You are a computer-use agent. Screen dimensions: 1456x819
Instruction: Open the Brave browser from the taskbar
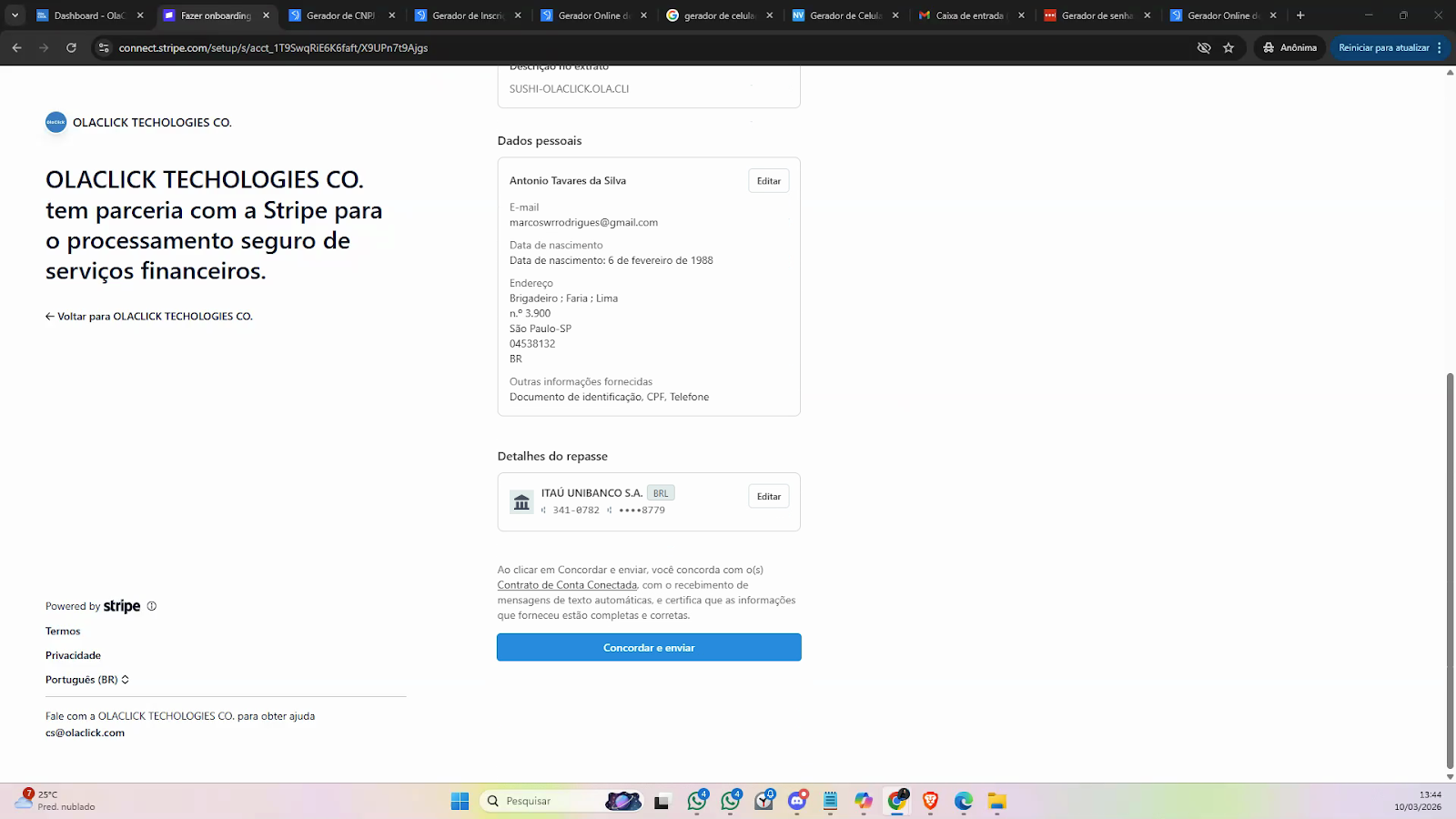930,801
